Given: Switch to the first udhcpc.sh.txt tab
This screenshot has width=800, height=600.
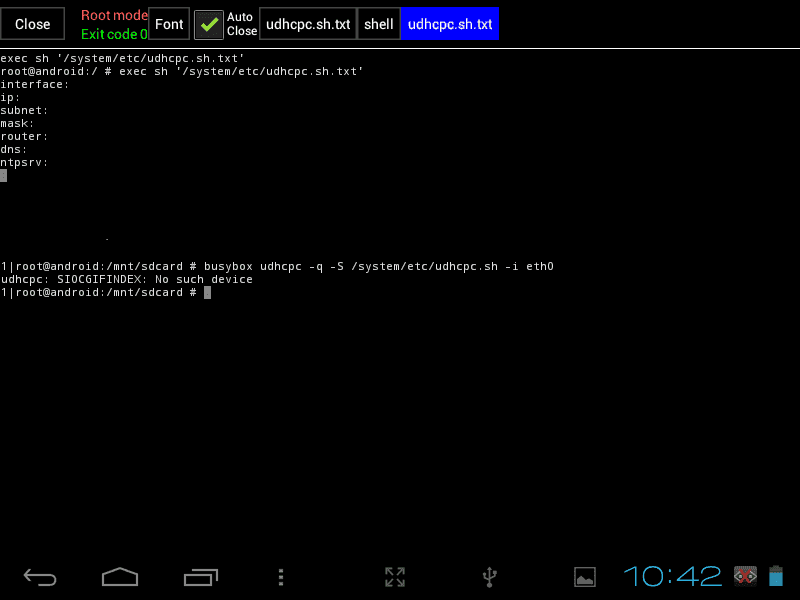Looking at the screenshot, I should click(308, 23).
